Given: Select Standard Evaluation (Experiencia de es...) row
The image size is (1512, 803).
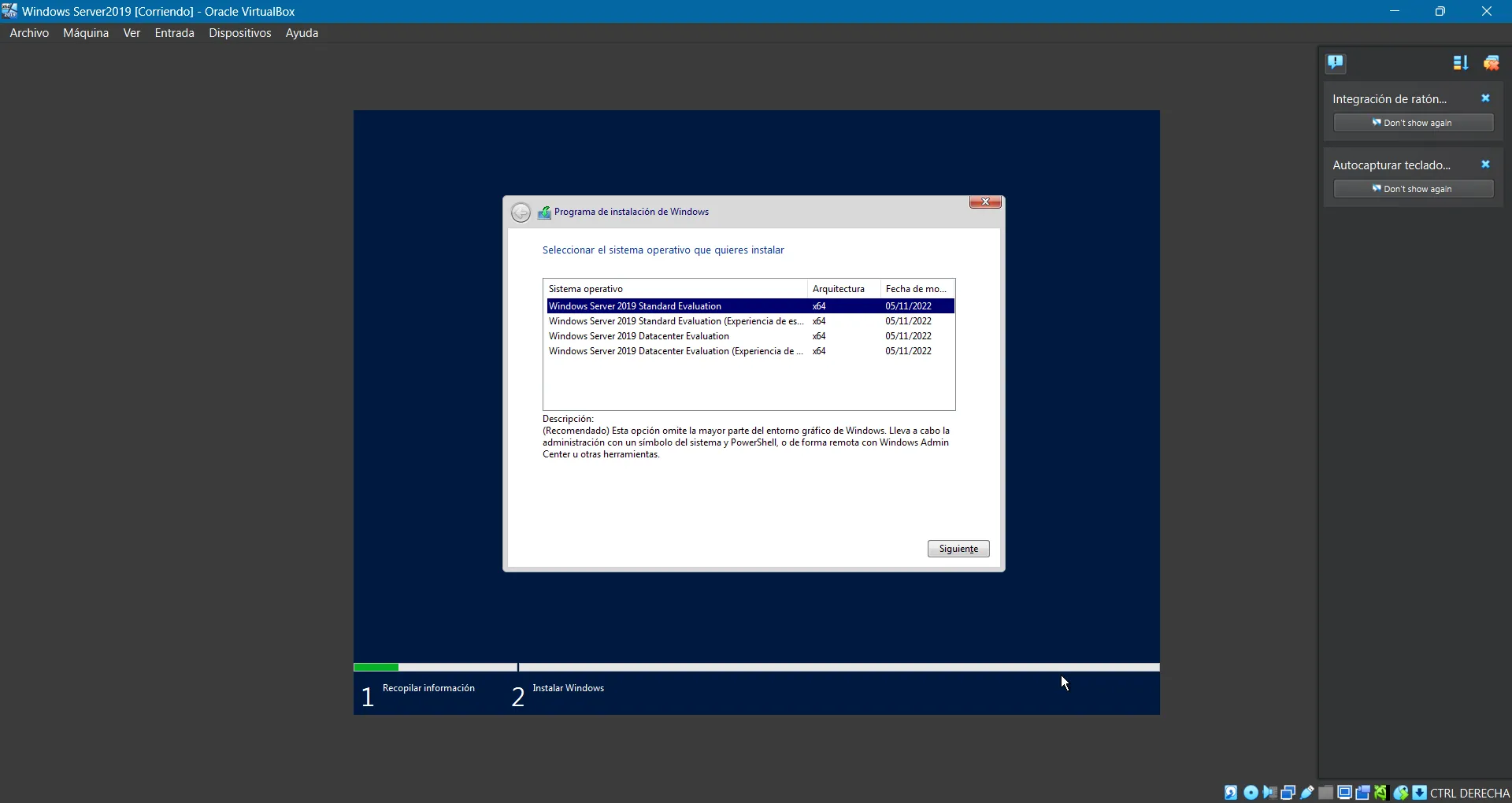Looking at the screenshot, I should point(750,321).
